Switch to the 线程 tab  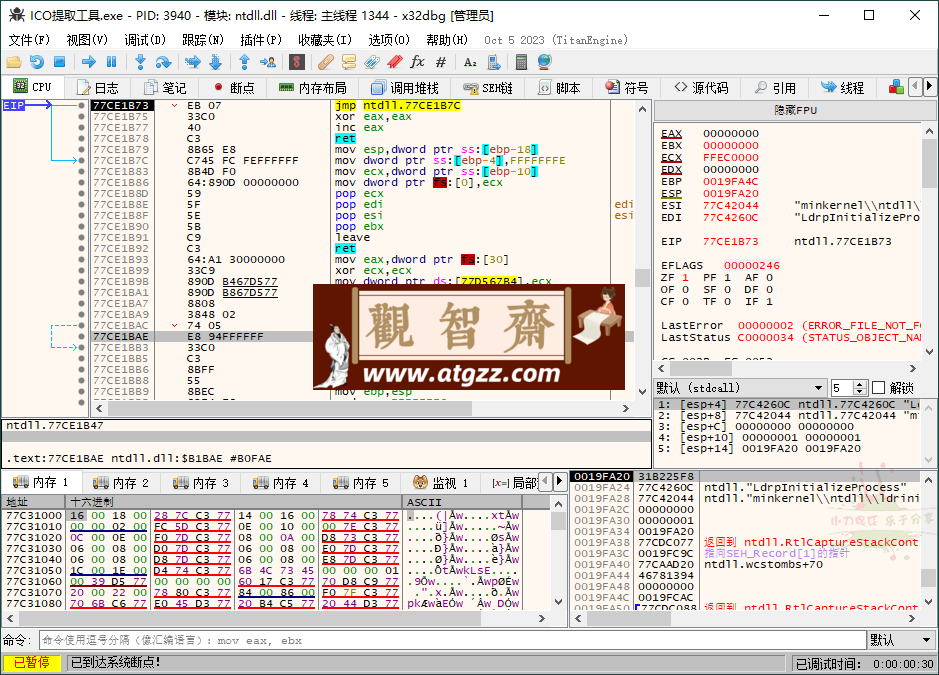pyautogui.click(x=843, y=88)
